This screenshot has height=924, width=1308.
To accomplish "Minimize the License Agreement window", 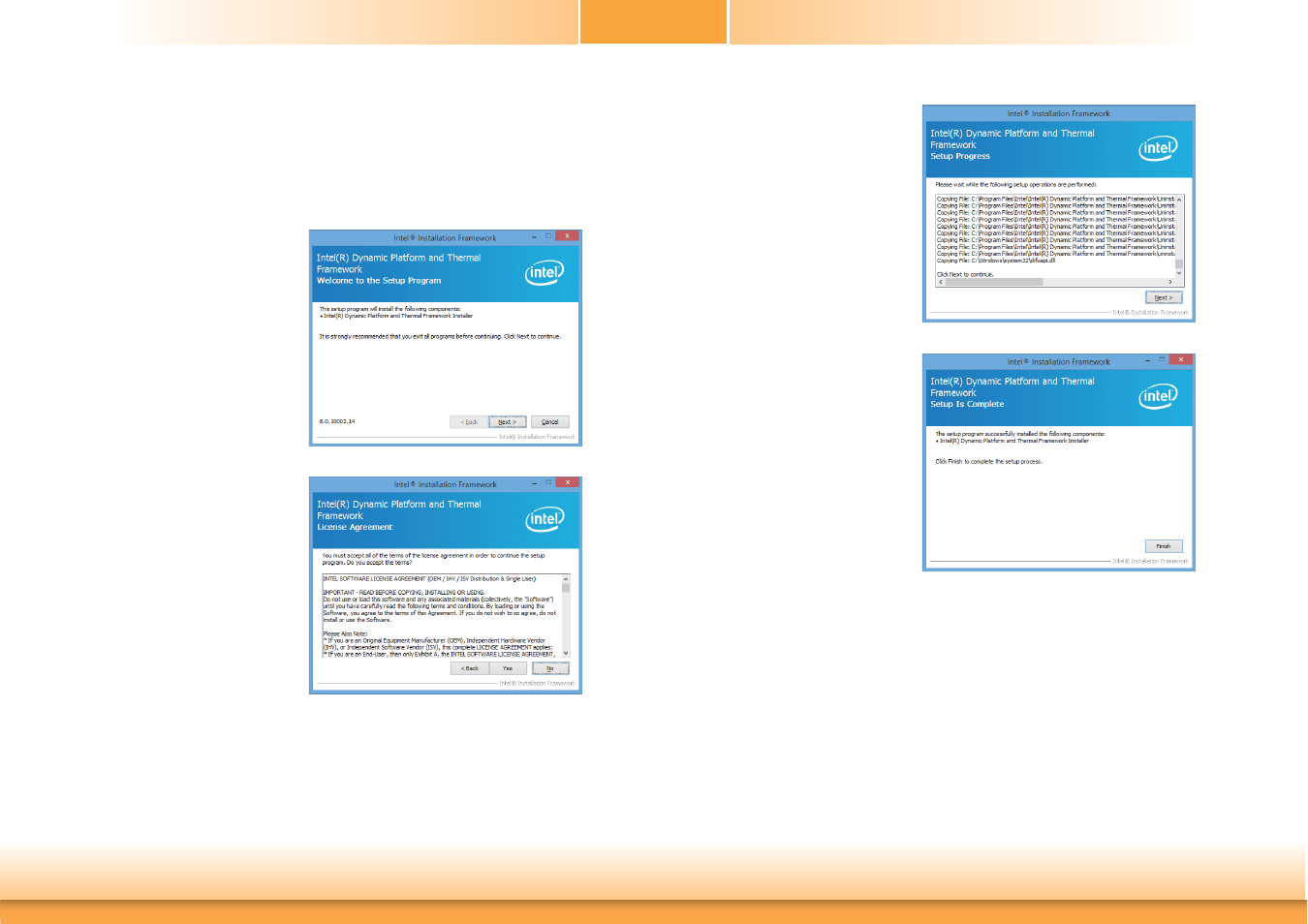I will (534, 482).
